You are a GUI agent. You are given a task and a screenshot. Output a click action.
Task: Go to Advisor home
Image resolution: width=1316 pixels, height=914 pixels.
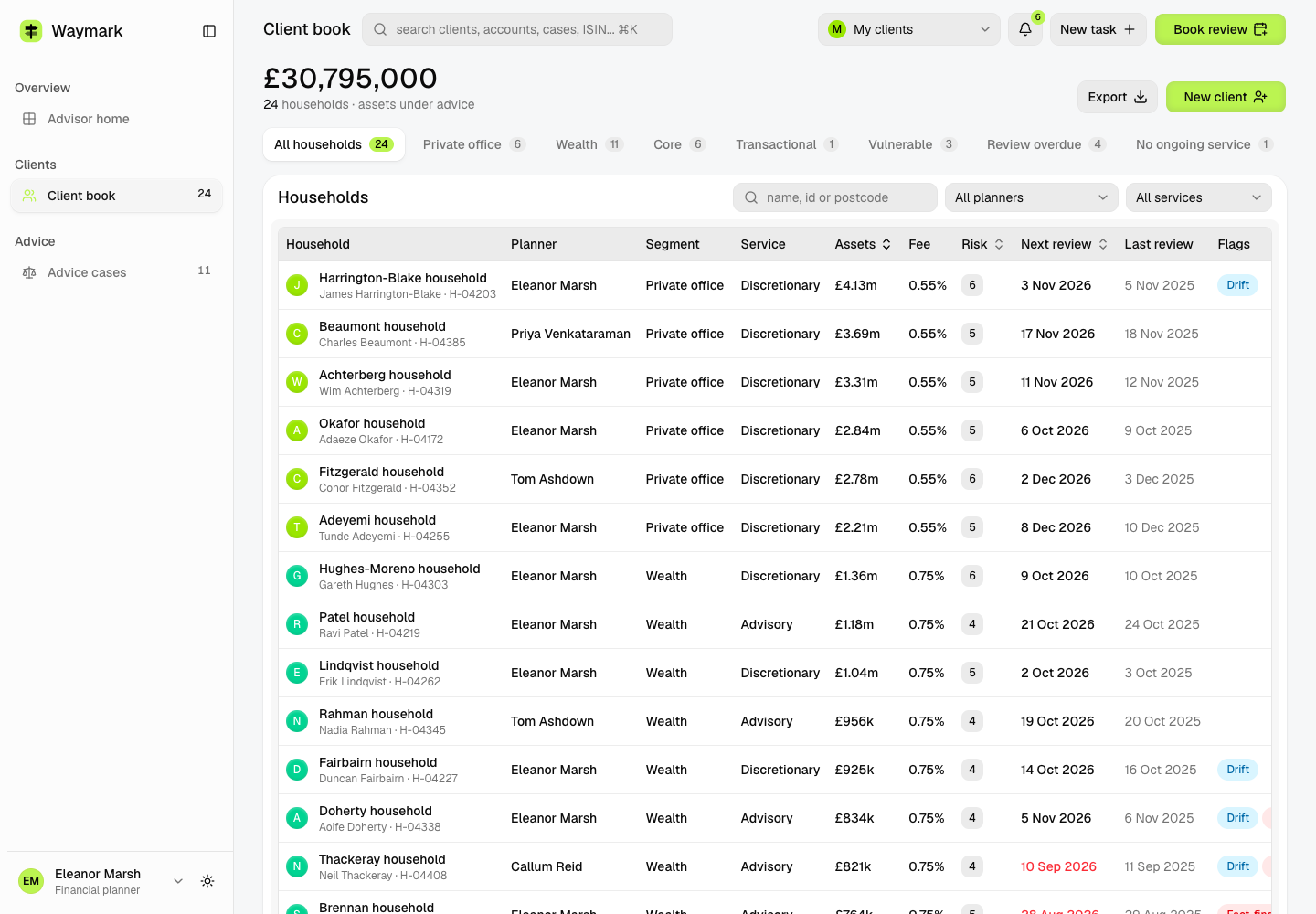[116, 119]
